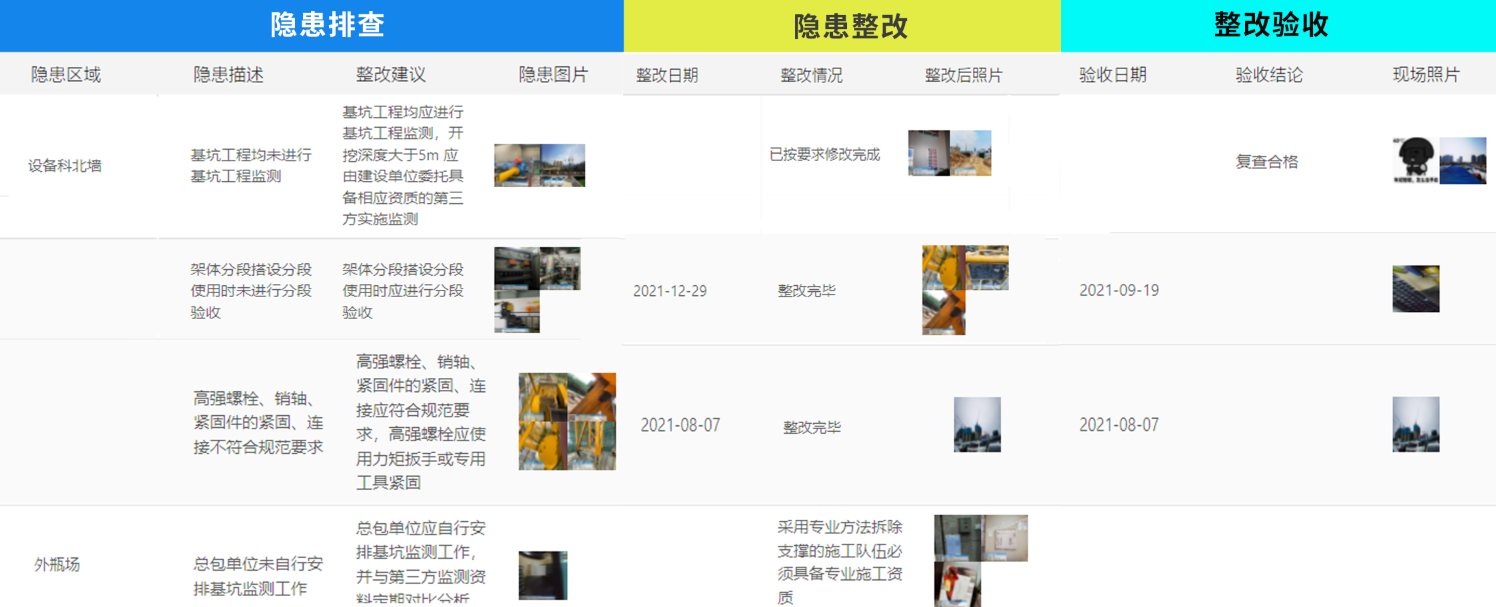Open the black camera site photo thumbnail
The image size is (1496, 607).
1415,160
